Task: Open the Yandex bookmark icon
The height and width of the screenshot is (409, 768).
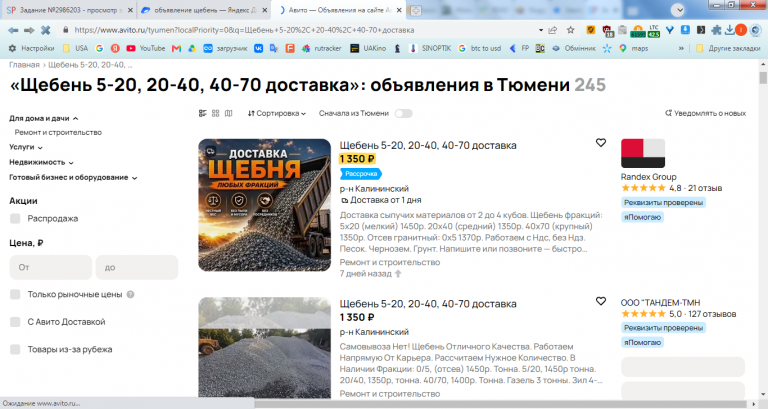Action: click(x=115, y=48)
